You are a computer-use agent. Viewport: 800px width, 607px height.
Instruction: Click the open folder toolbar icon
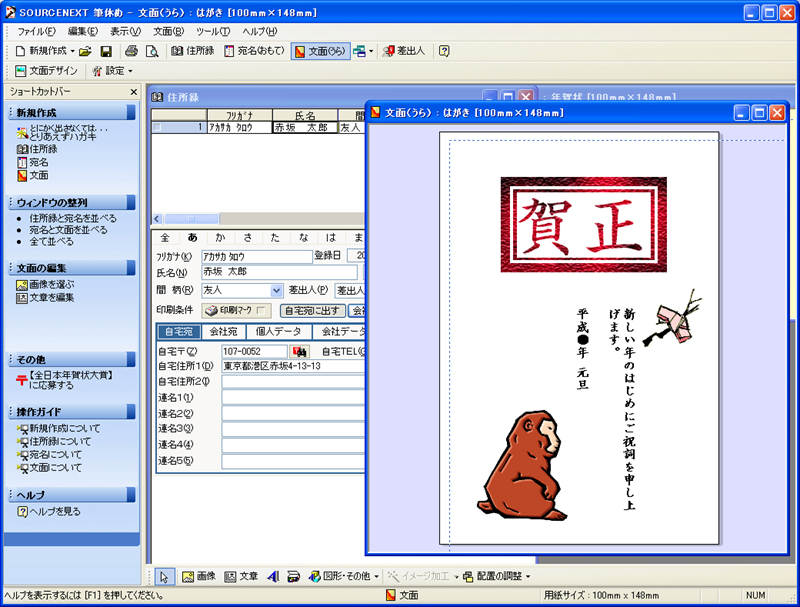[x=85, y=50]
